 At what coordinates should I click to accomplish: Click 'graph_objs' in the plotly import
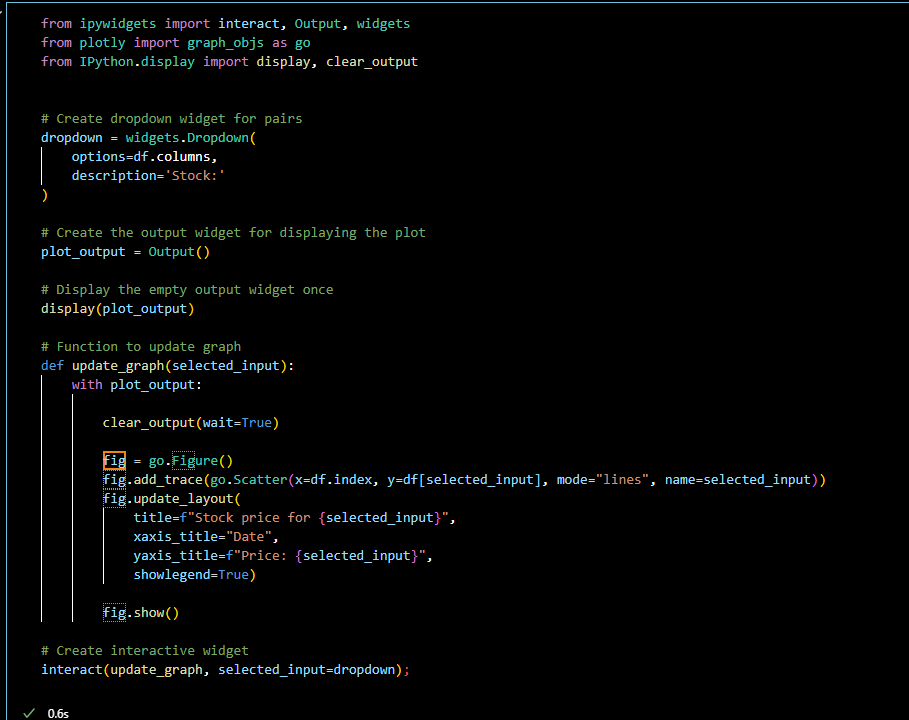(226, 43)
